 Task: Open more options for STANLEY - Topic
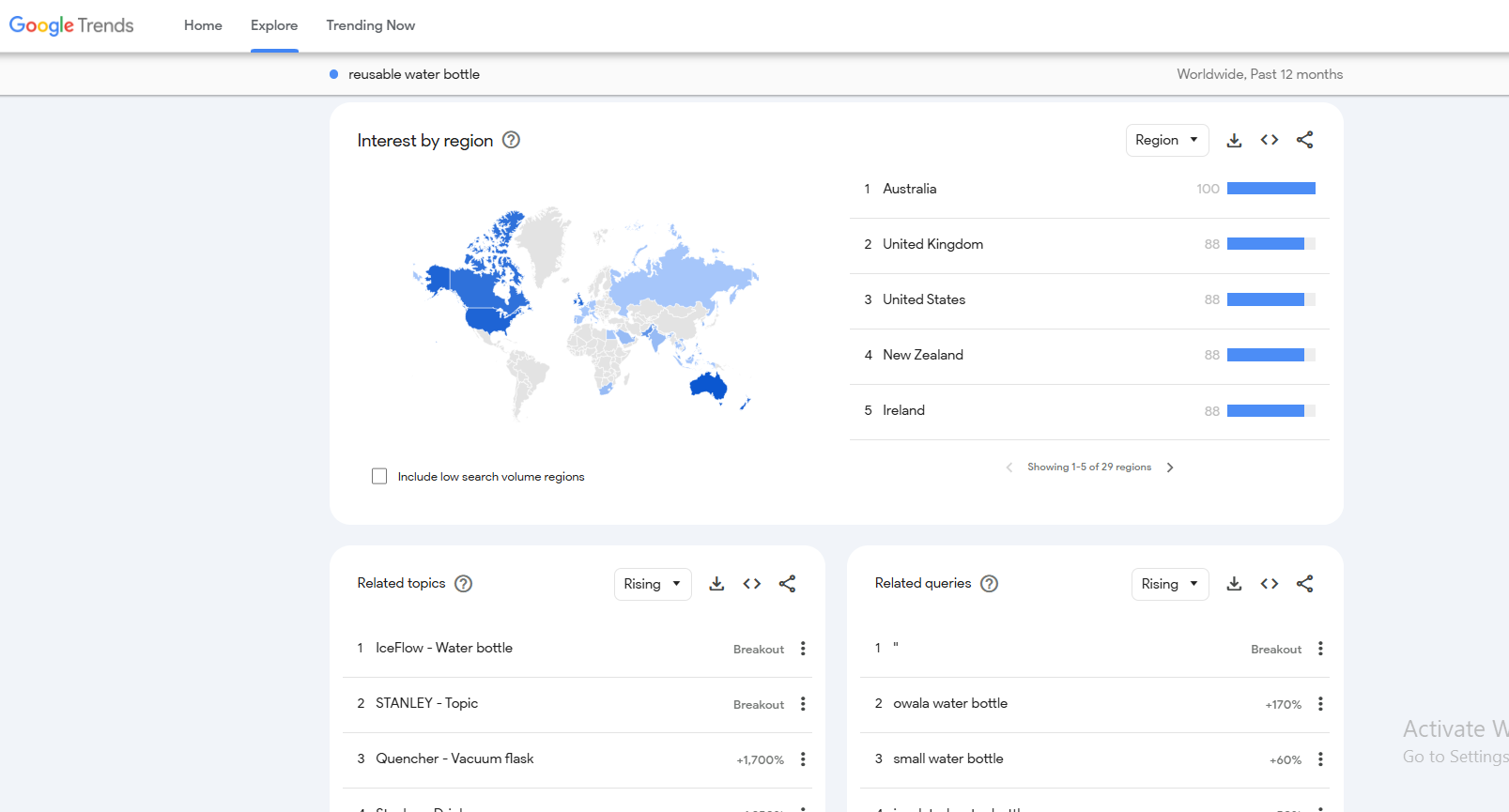(803, 704)
